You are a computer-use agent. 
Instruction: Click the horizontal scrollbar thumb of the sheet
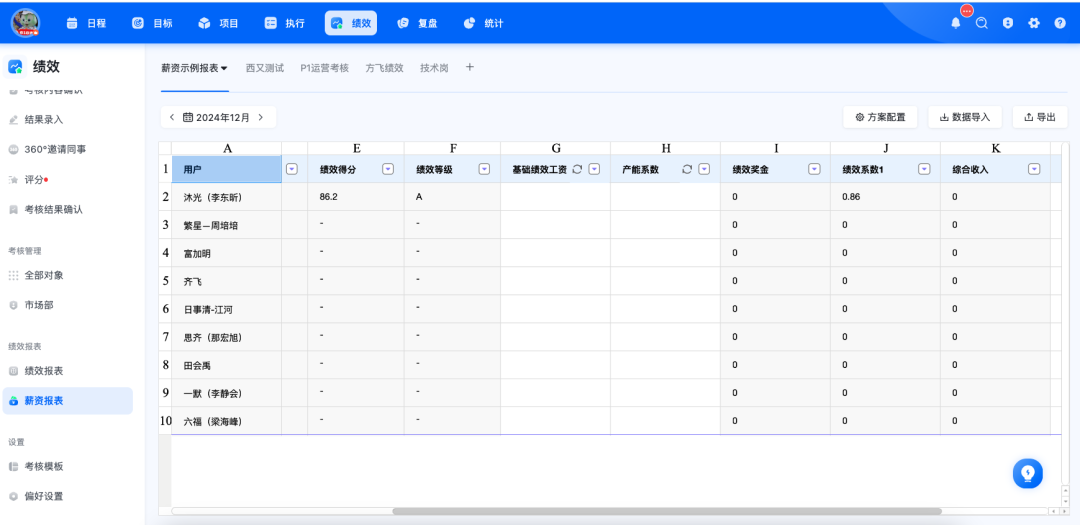667,511
